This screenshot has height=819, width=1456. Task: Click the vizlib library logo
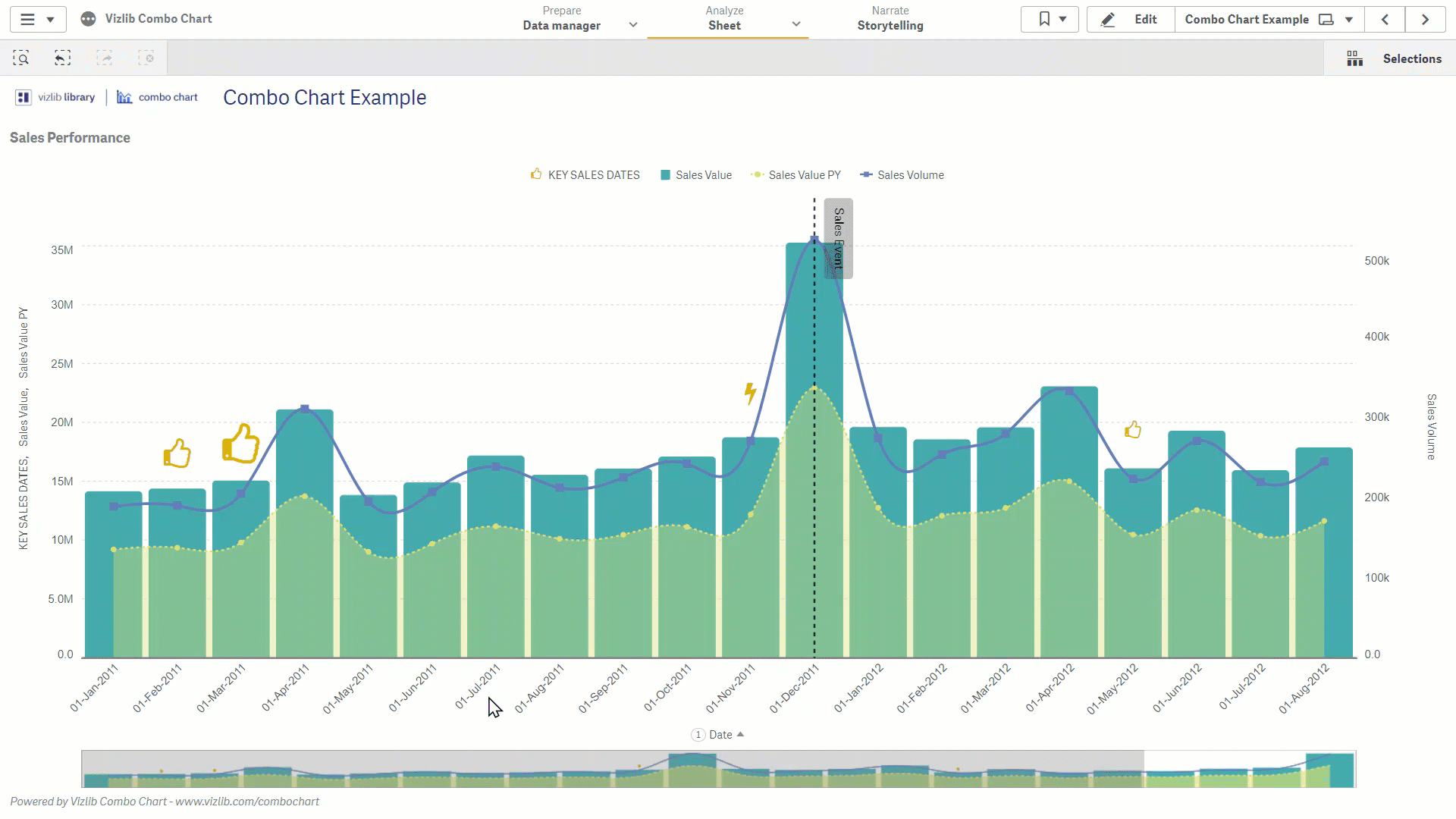point(55,97)
